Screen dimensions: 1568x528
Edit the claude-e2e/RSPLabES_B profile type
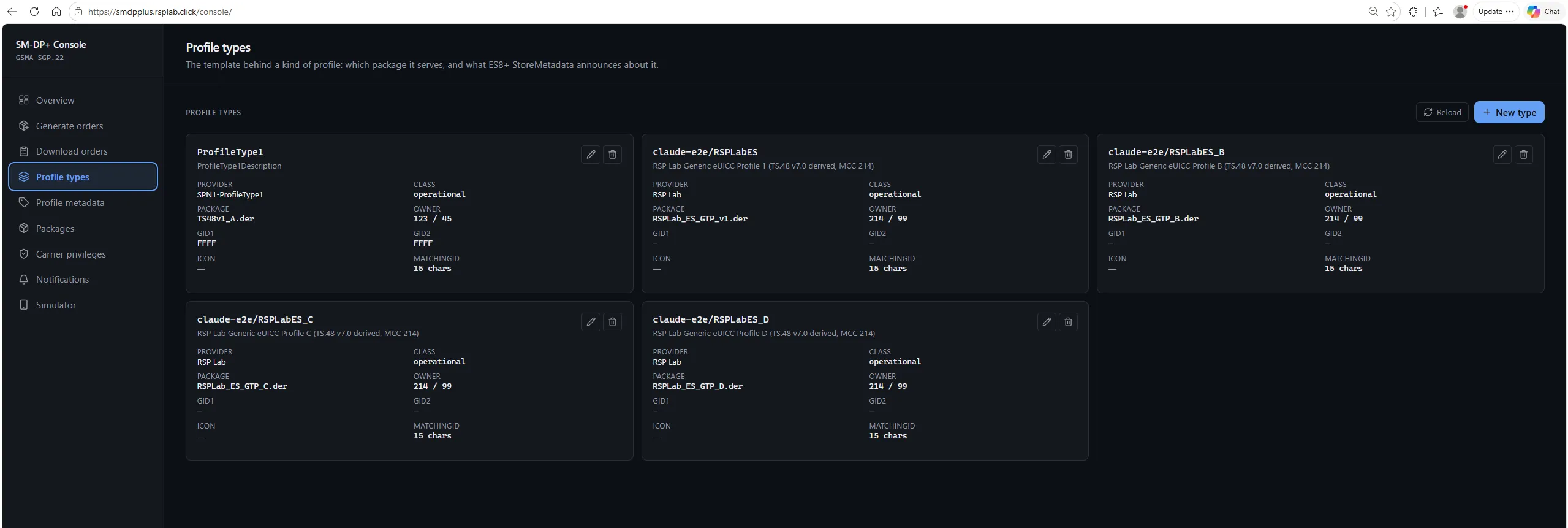1502,155
